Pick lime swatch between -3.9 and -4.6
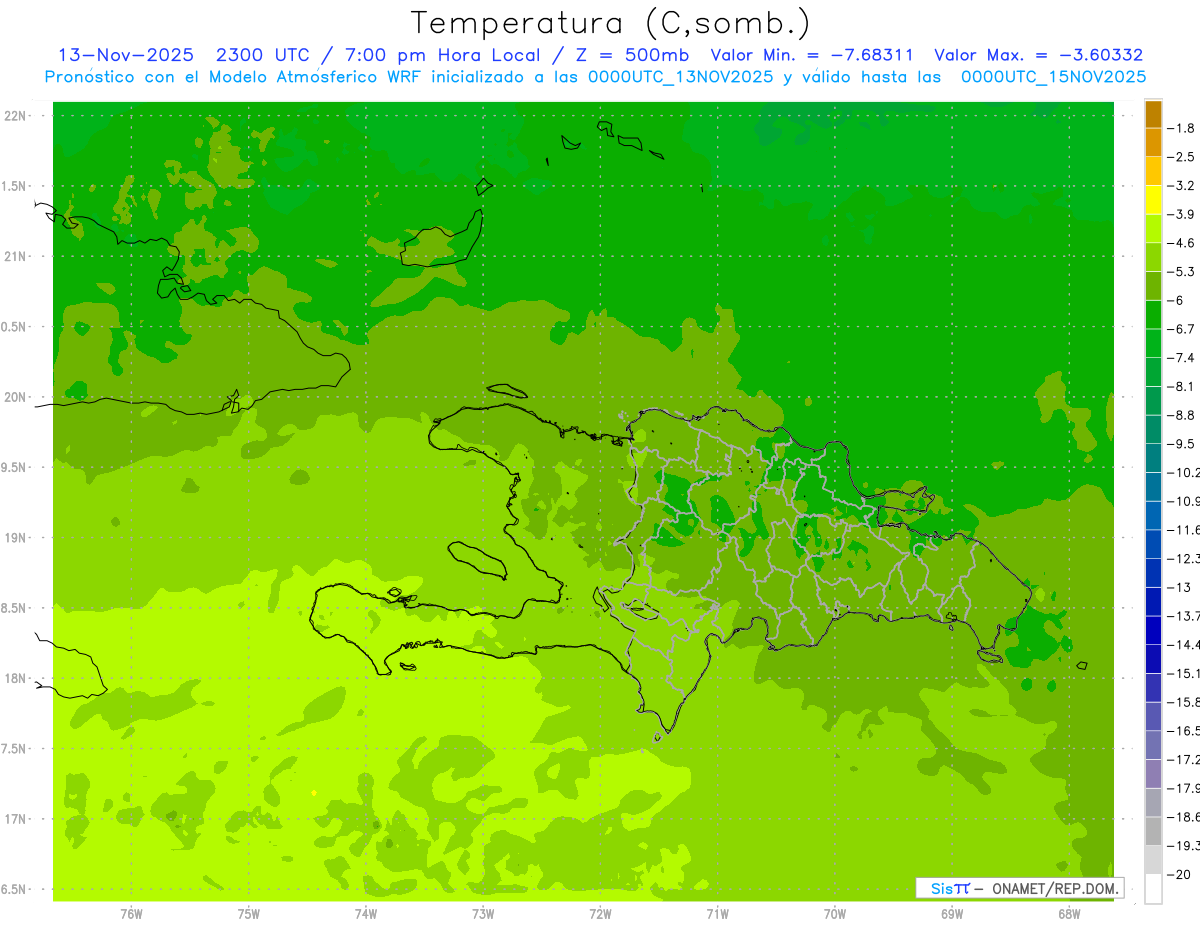Viewport: 1200px width, 927px height. pos(1153,229)
